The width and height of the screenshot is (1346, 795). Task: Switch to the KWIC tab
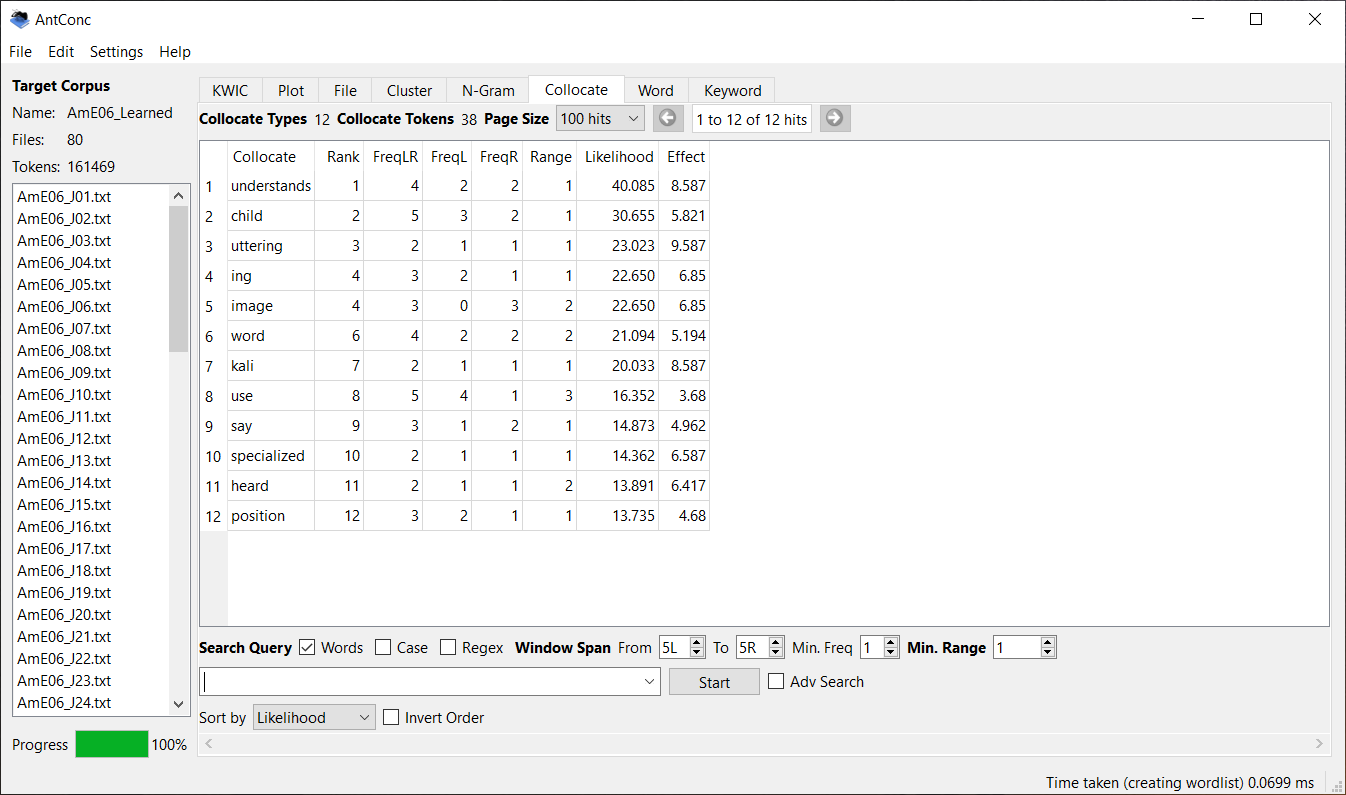(x=230, y=90)
